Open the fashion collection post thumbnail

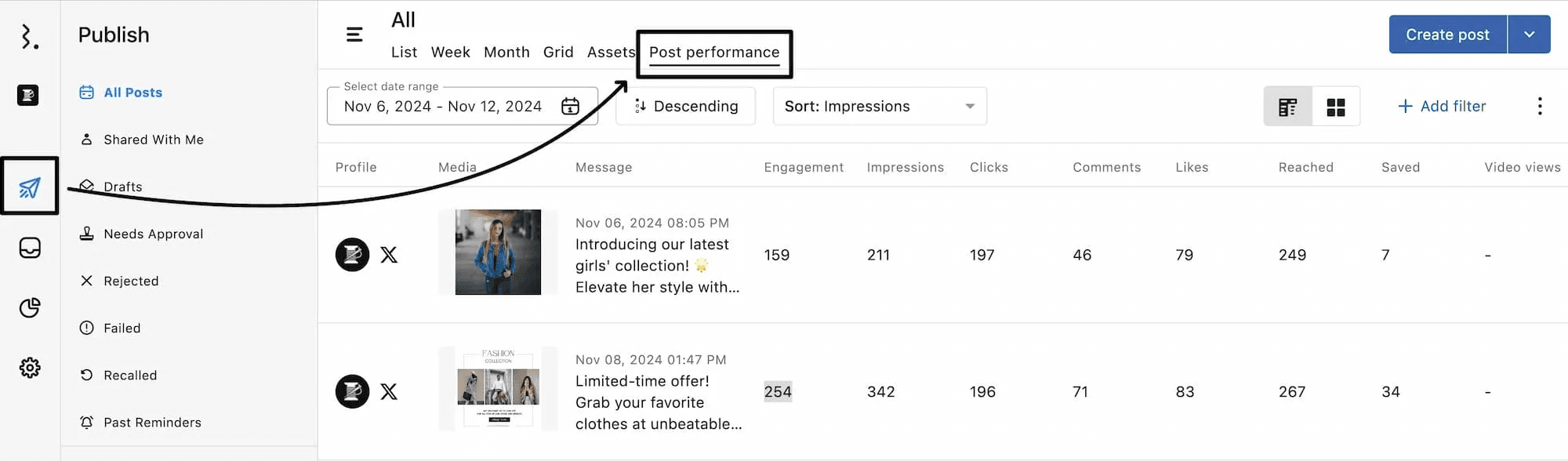pyautogui.click(x=497, y=390)
